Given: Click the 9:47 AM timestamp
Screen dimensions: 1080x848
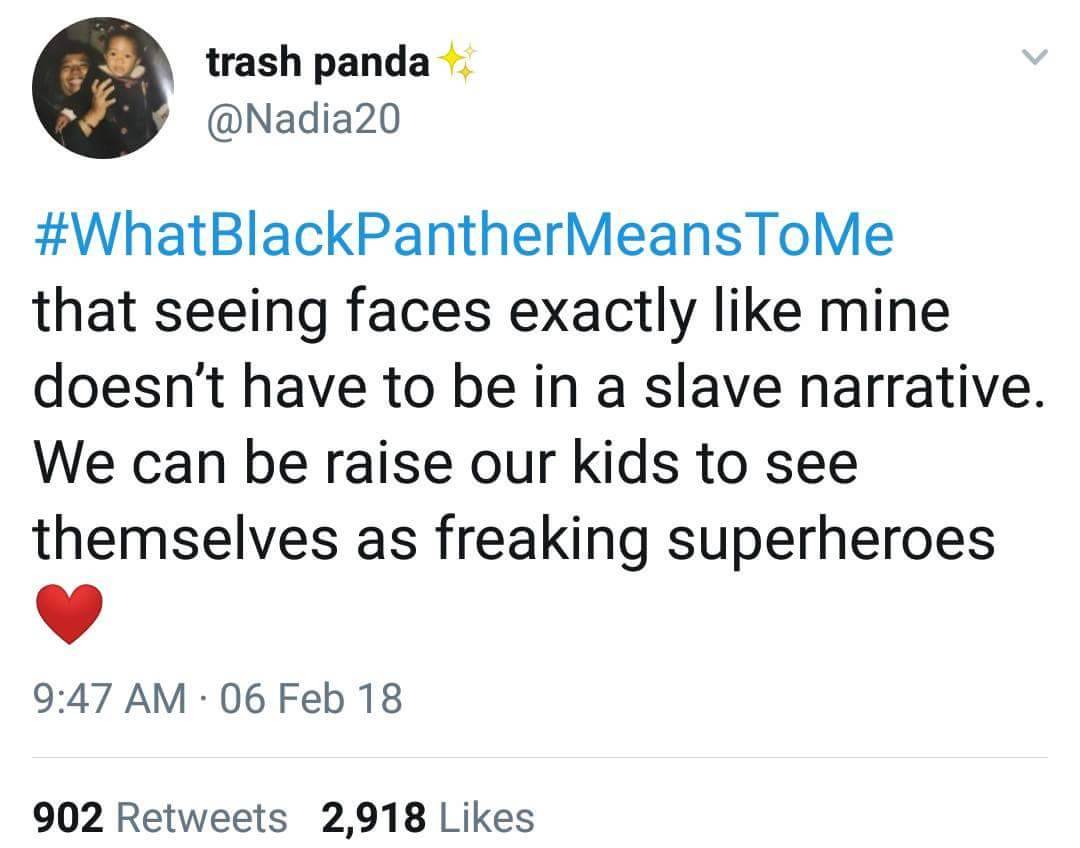Looking at the screenshot, I should (110, 697).
